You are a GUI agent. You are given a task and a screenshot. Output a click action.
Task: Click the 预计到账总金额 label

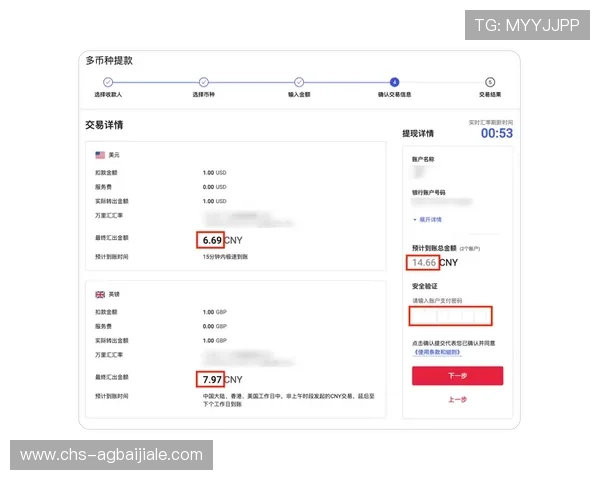coord(434,248)
